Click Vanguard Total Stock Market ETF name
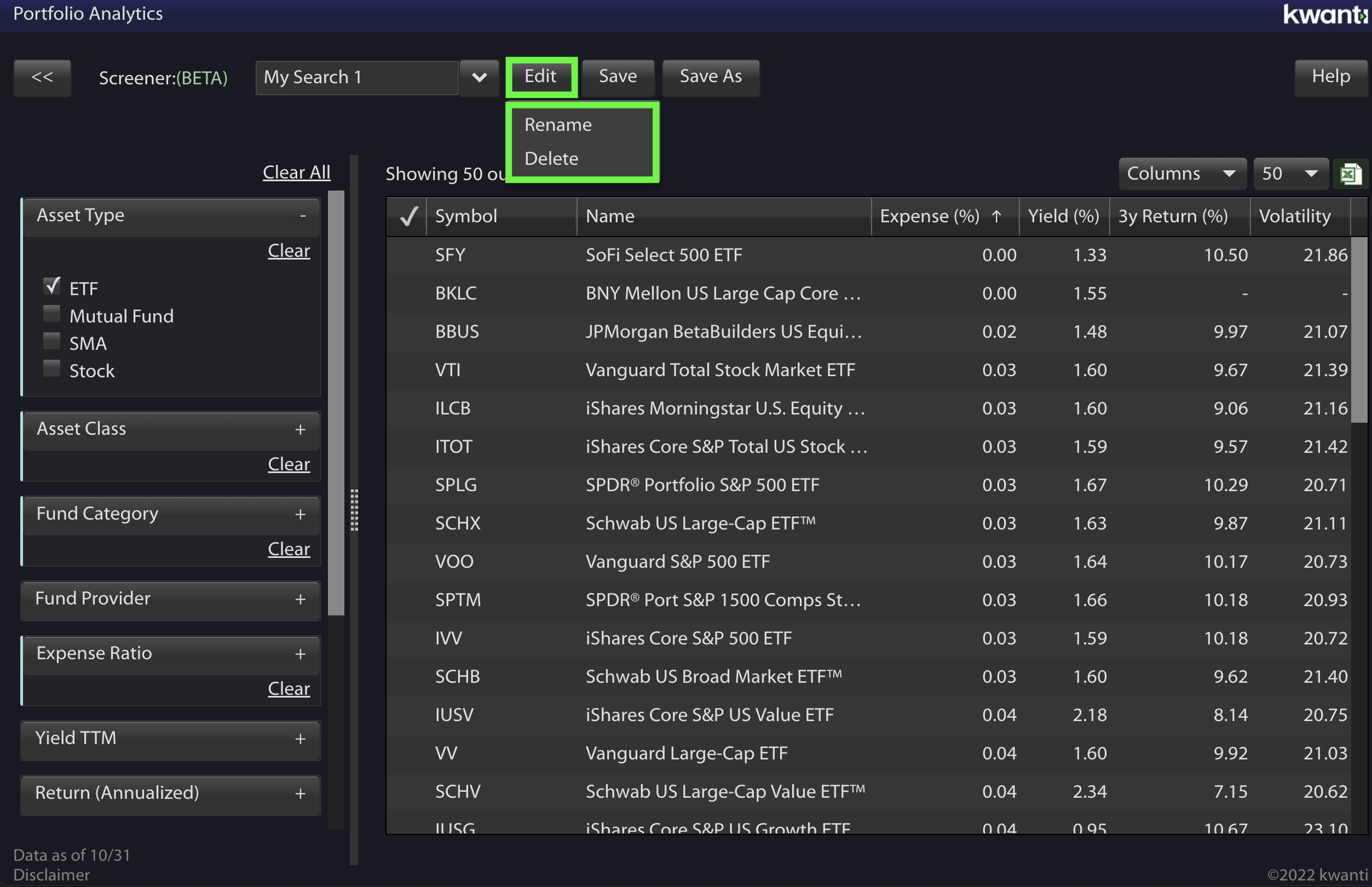The height and width of the screenshot is (887, 1372). tap(720, 370)
